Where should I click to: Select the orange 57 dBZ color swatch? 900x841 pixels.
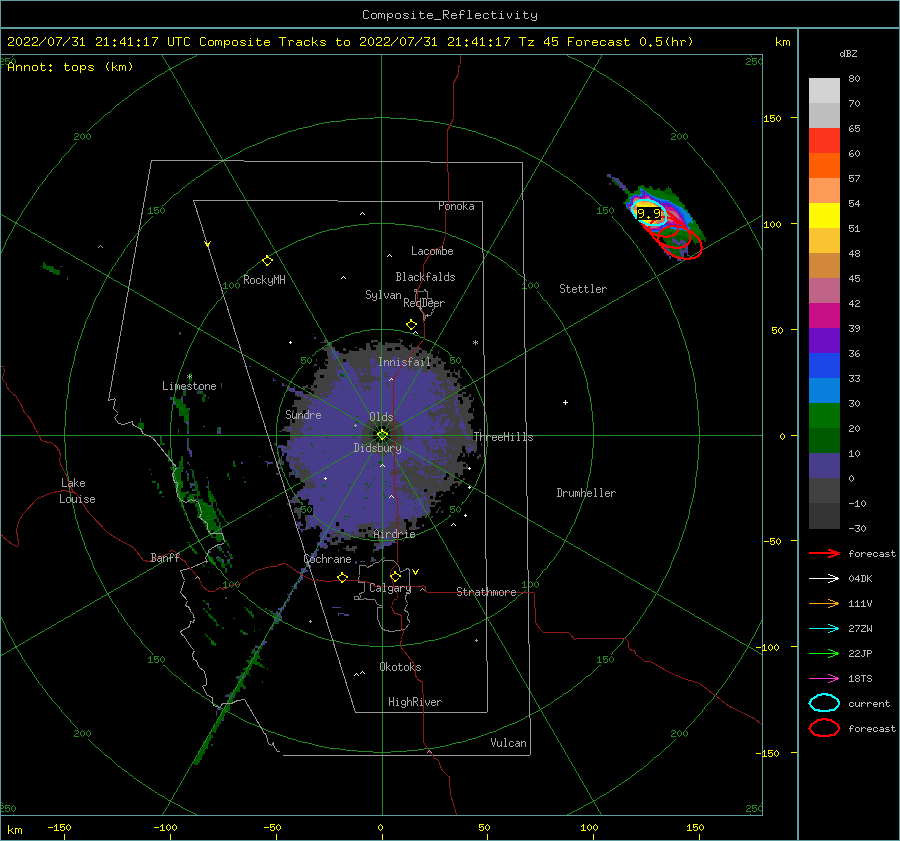coord(824,166)
